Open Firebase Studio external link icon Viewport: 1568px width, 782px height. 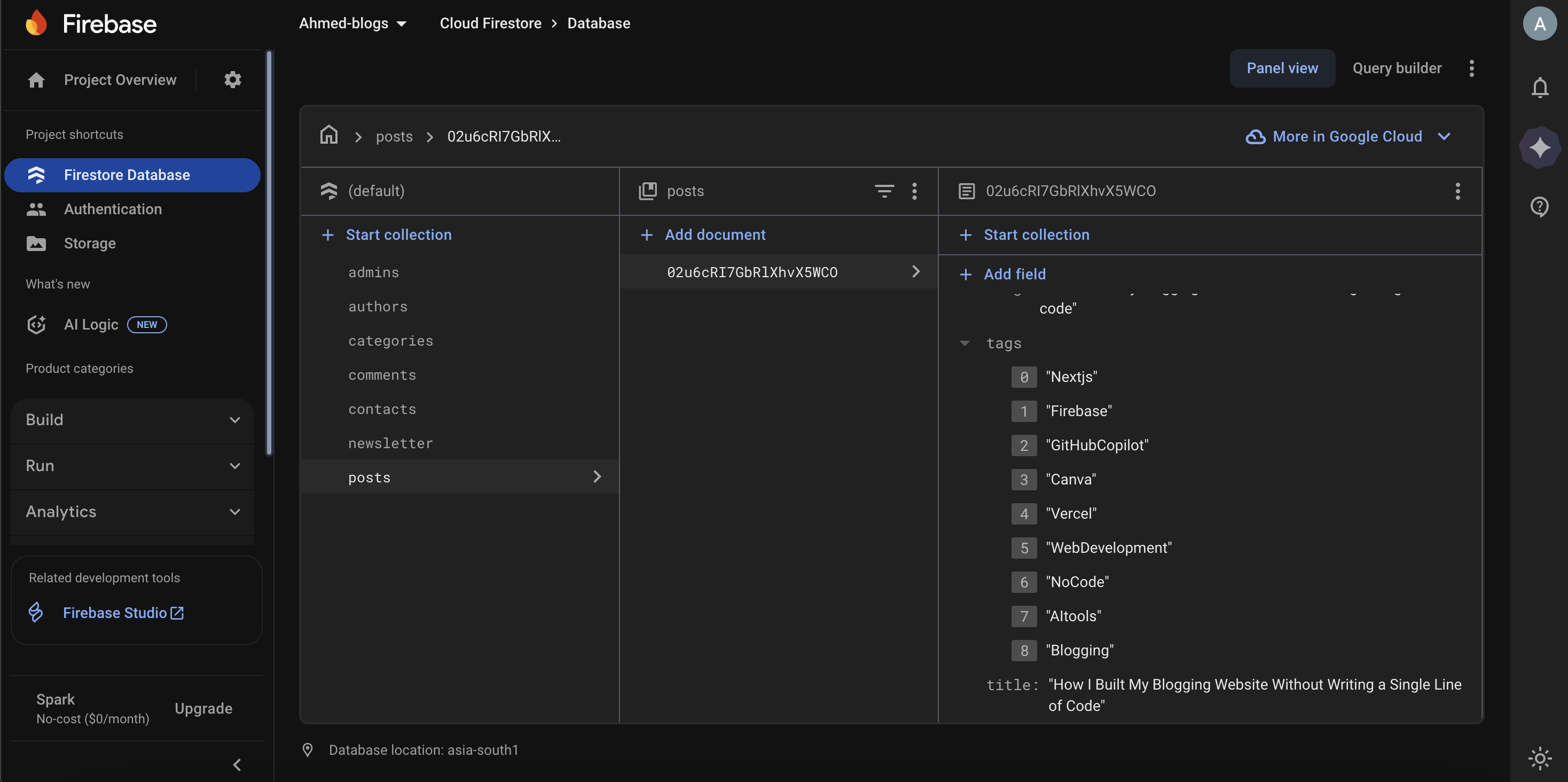coord(177,613)
